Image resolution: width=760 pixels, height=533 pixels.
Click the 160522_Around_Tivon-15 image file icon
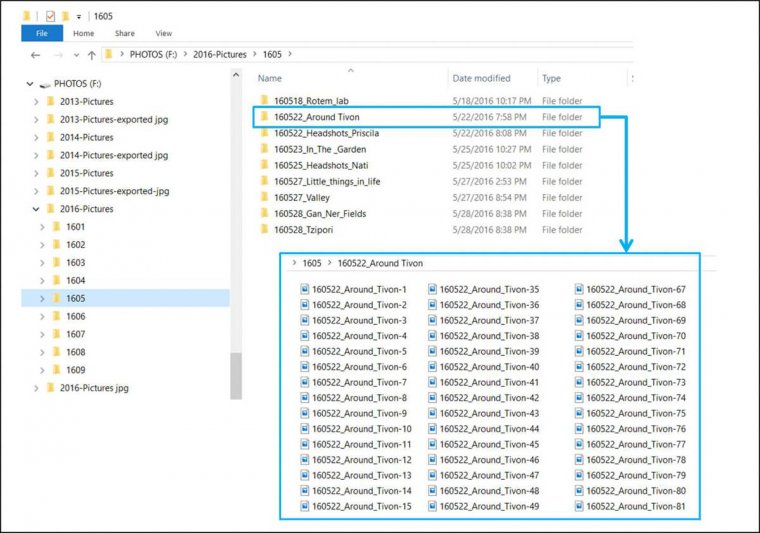click(304, 507)
